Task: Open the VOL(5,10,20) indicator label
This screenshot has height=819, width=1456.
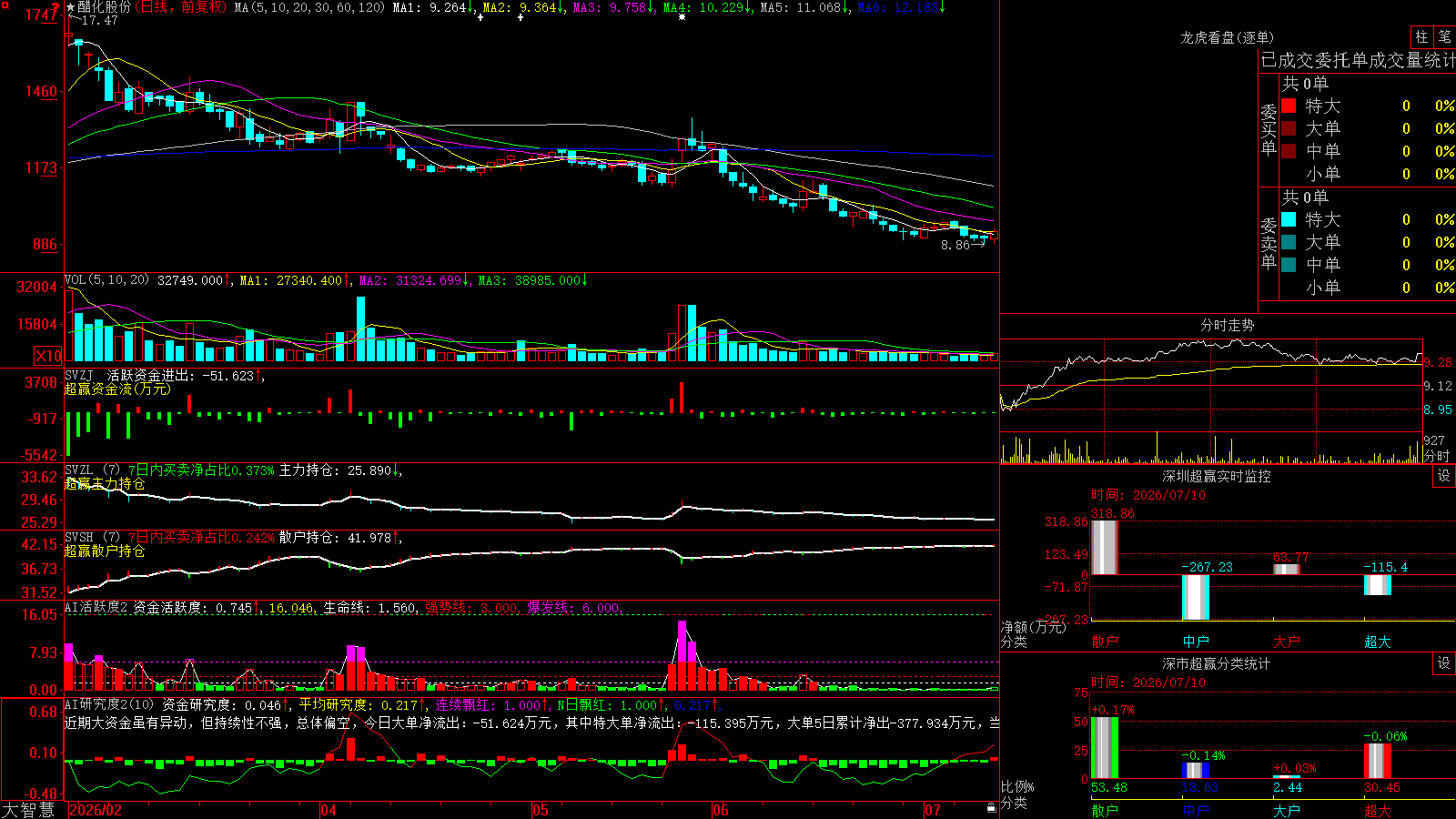Action: pyautogui.click(x=106, y=280)
